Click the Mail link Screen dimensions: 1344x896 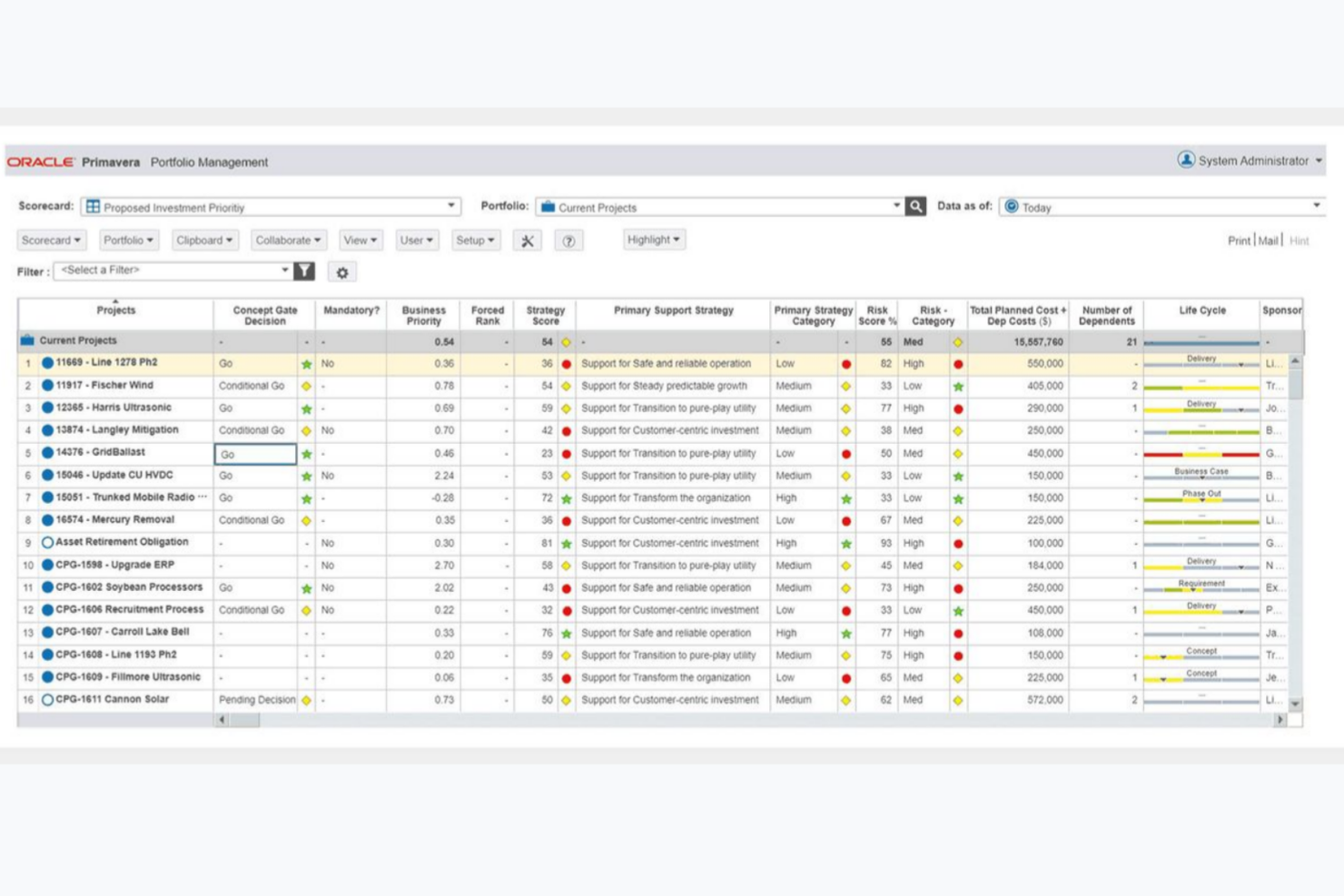pyautogui.click(x=1268, y=241)
